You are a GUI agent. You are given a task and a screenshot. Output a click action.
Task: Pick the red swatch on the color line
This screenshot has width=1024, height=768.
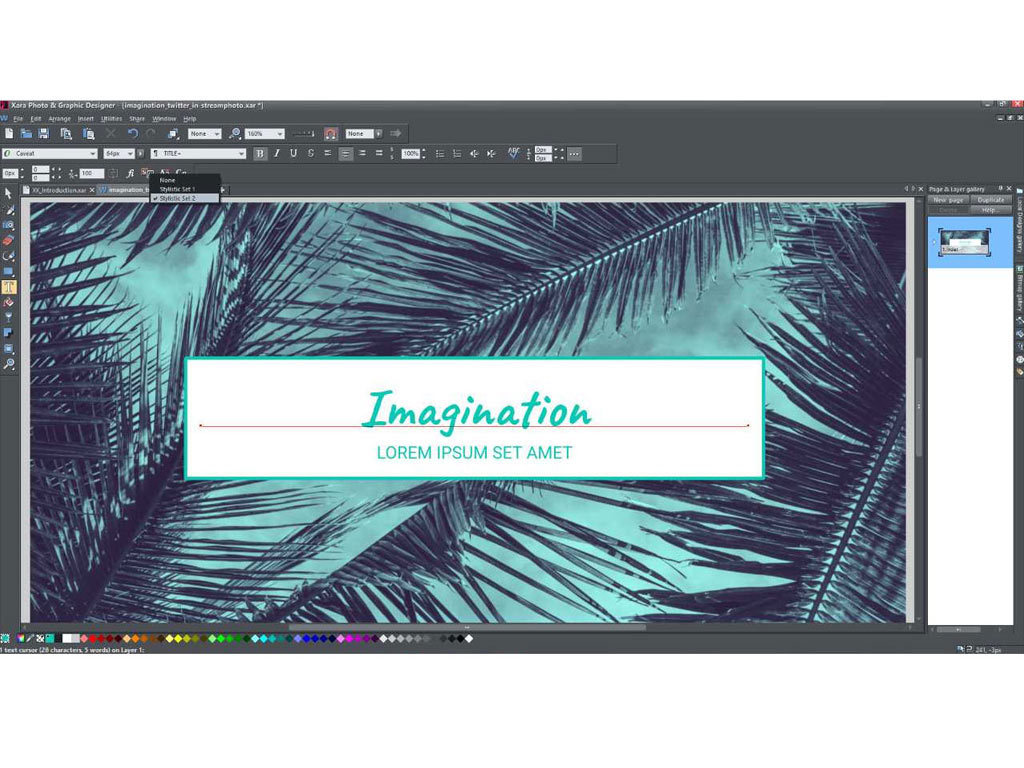pos(92,639)
